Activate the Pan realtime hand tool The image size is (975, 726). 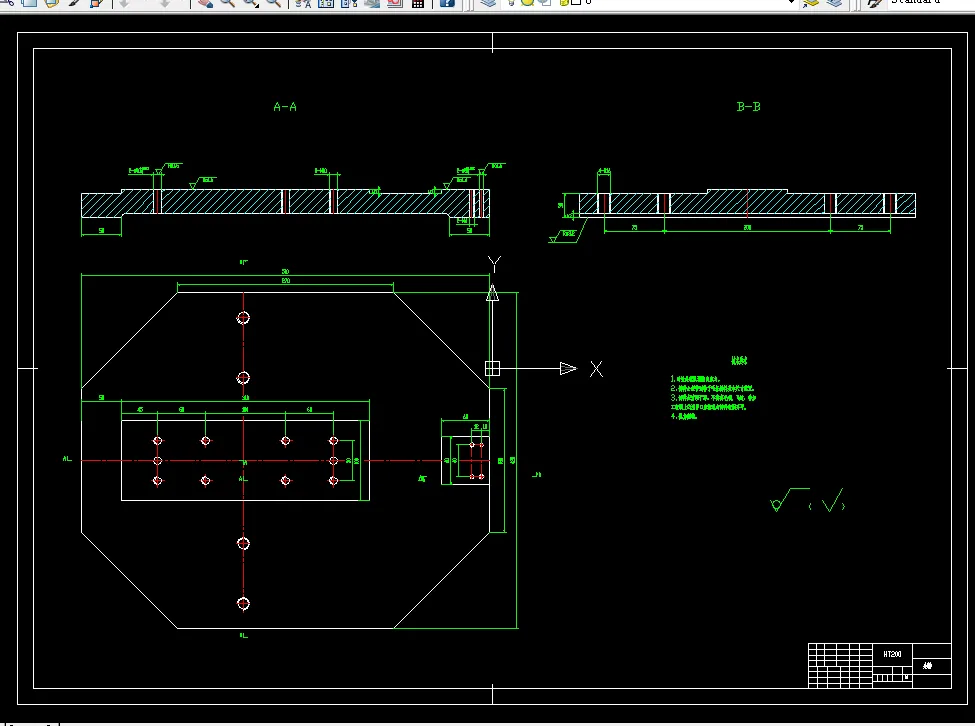(205, 2)
